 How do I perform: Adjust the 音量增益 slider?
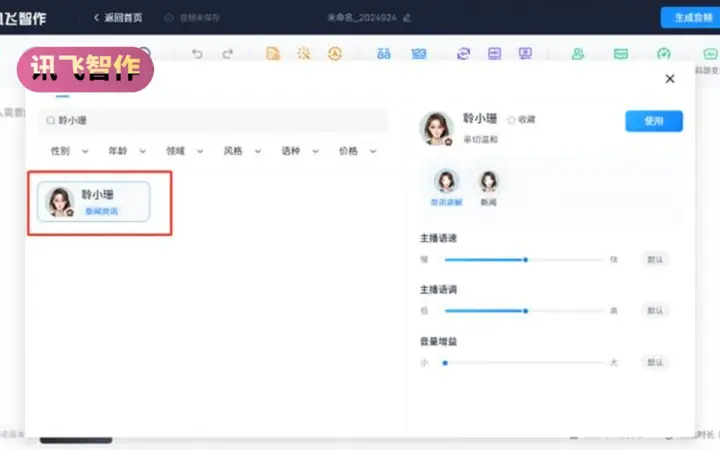525,363
